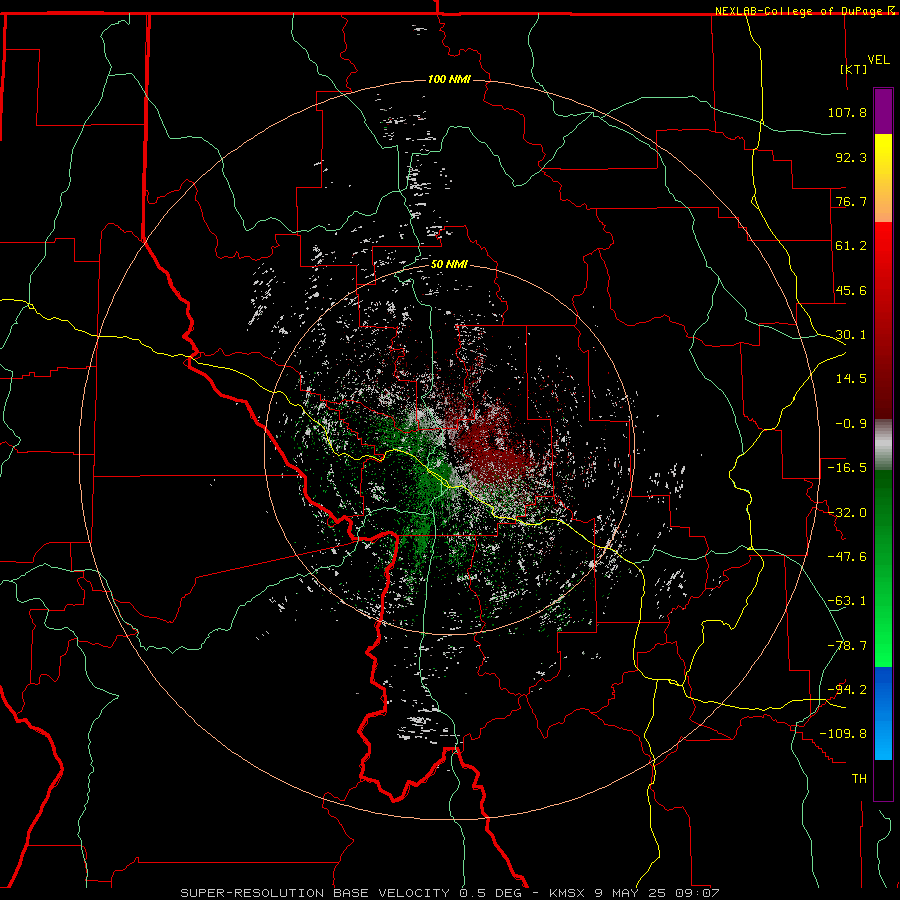Click the -0.9 velocity scale value
This screenshot has height=900, width=900.
[x=851, y=423]
